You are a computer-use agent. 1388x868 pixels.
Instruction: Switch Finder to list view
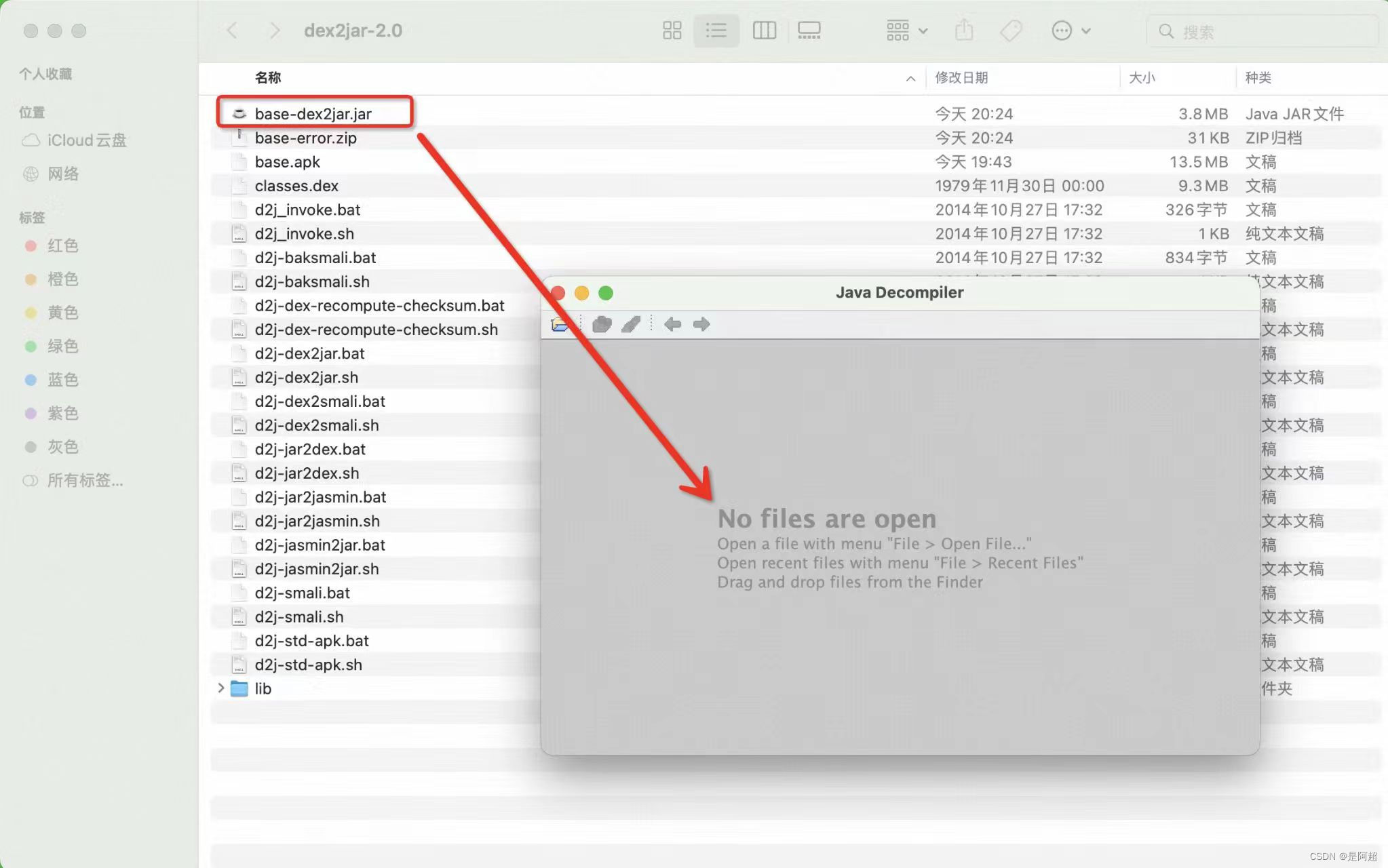click(716, 31)
